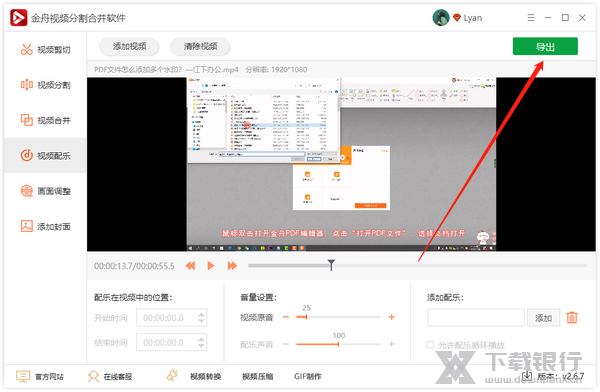
Task: Click the video preview frame
Action: tap(341, 164)
